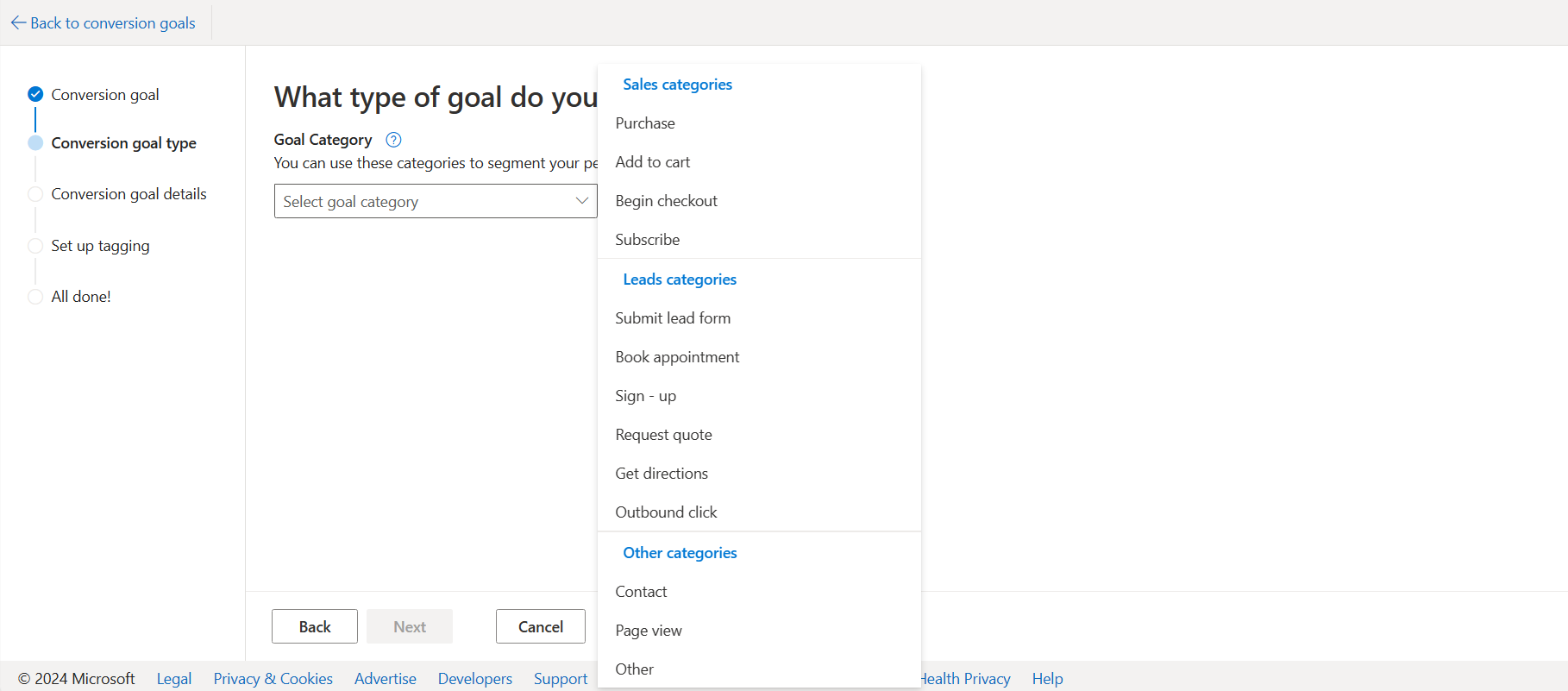
Task: Click the Leads categories header
Action: (x=680, y=280)
